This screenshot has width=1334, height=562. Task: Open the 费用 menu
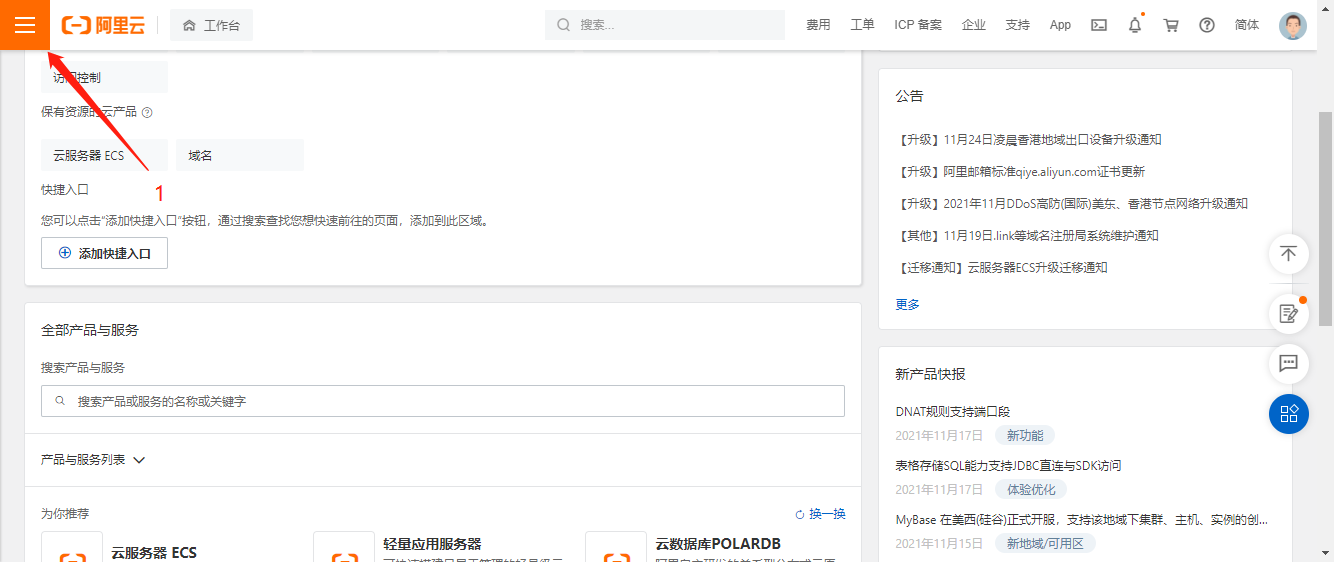818,25
